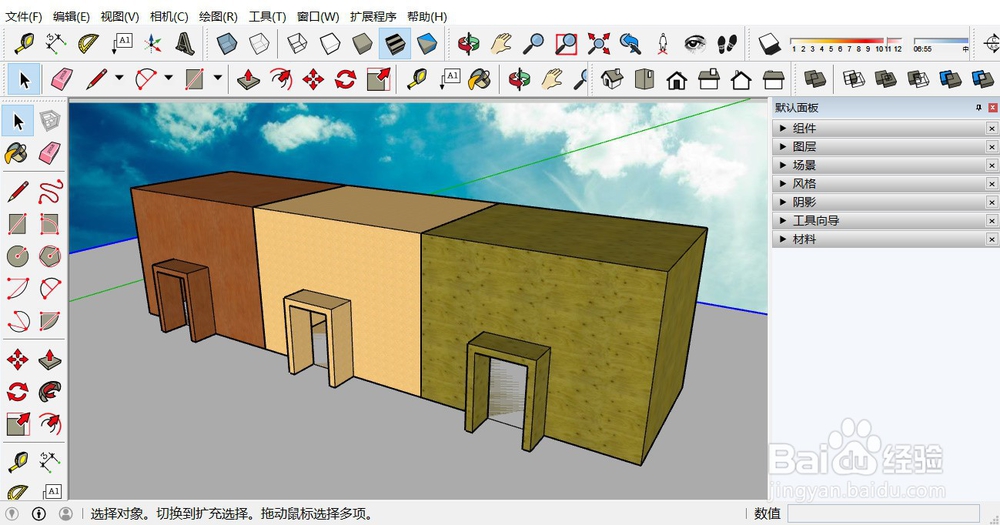The width and height of the screenshot is (1000, 525).
Task: Select the Freehand drawing tool
Action: 50,191
